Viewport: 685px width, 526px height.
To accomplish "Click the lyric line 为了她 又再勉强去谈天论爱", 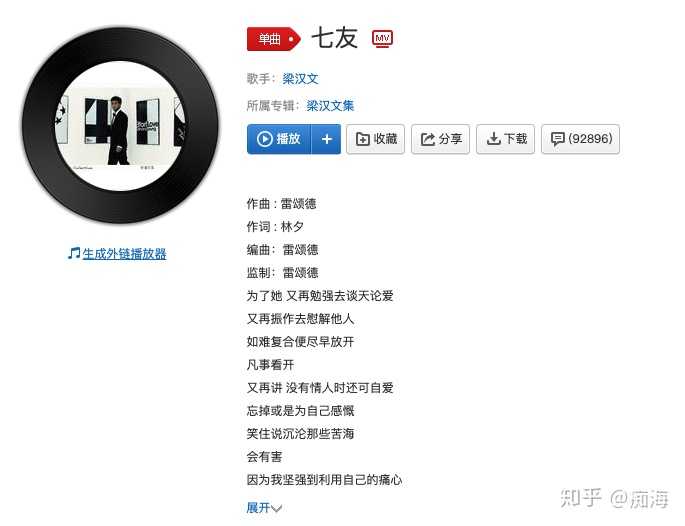I will pyautogui.click(x=320, y=296).
